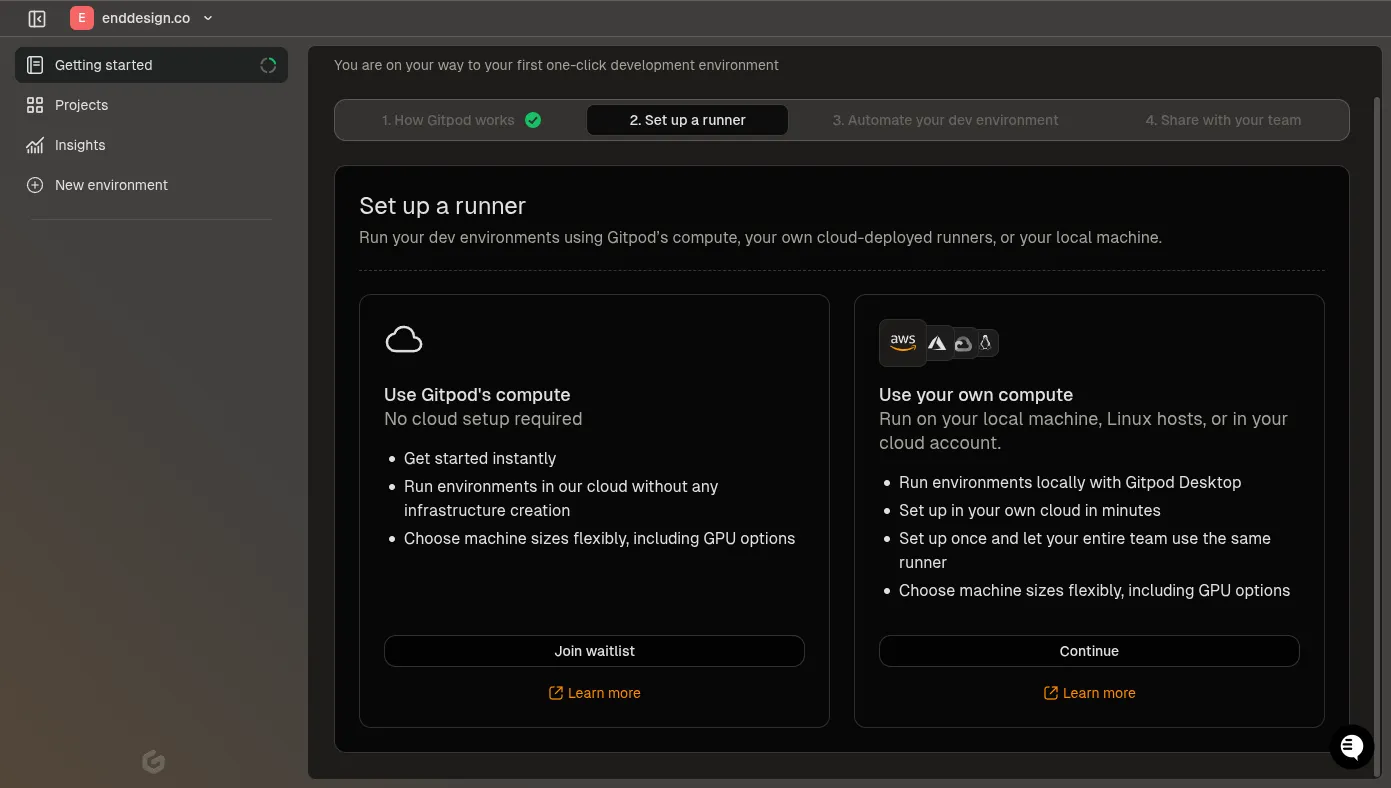This screenshot has height=788, width=1391.
Task: Click the Getting started progress ring icon
Action: click(268, 65)
